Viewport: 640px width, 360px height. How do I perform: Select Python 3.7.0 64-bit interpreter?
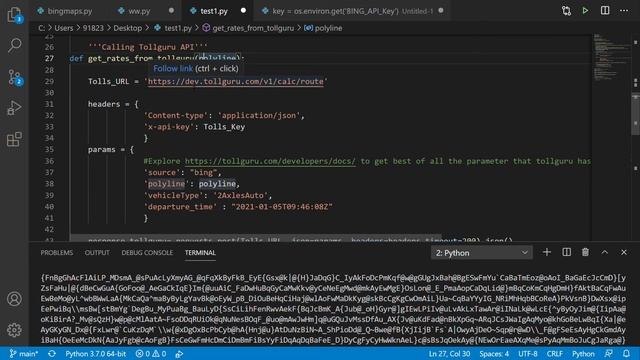click(96, 353)
